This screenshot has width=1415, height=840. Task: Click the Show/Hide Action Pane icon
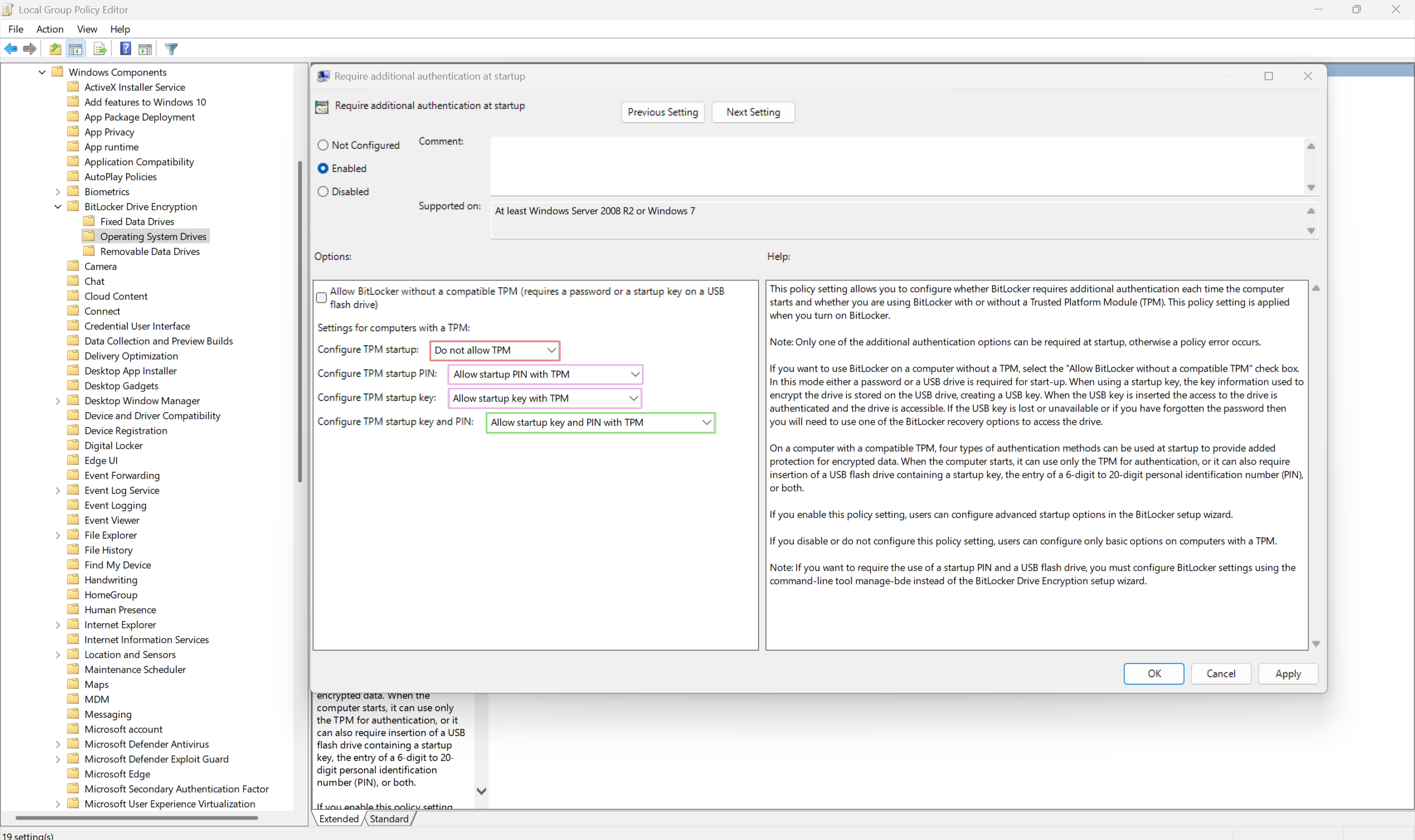point(145,49)
